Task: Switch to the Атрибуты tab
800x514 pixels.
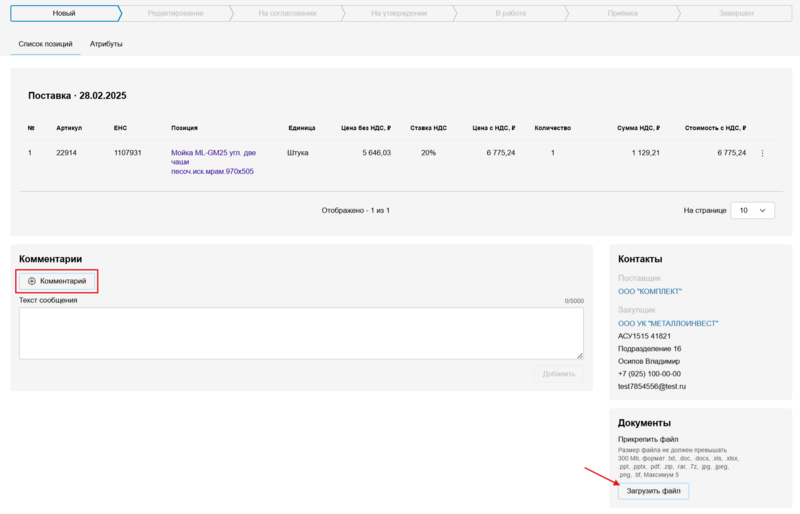Action: 106,44
